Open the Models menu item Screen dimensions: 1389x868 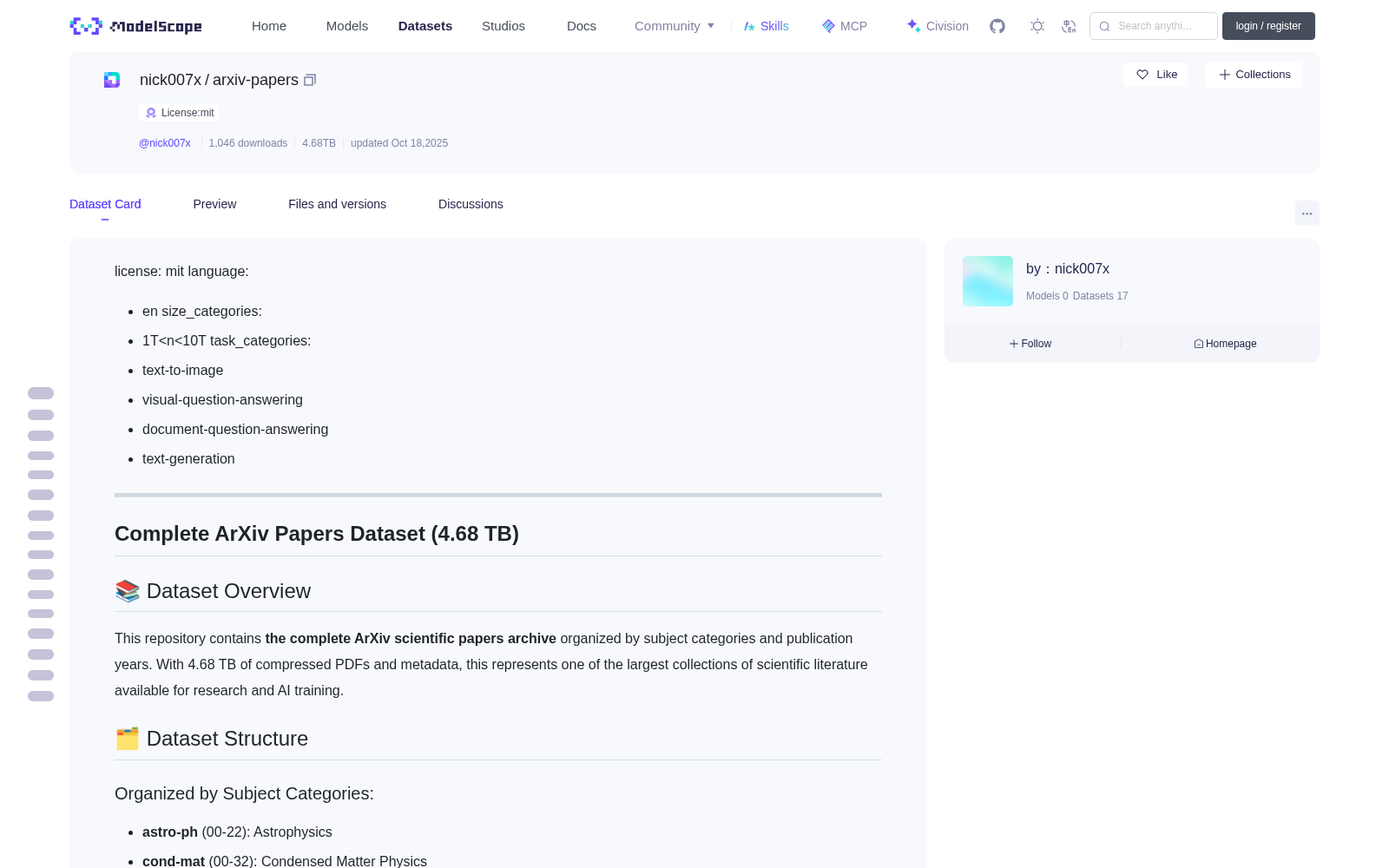pyautogui.click(x=347, y=26)
